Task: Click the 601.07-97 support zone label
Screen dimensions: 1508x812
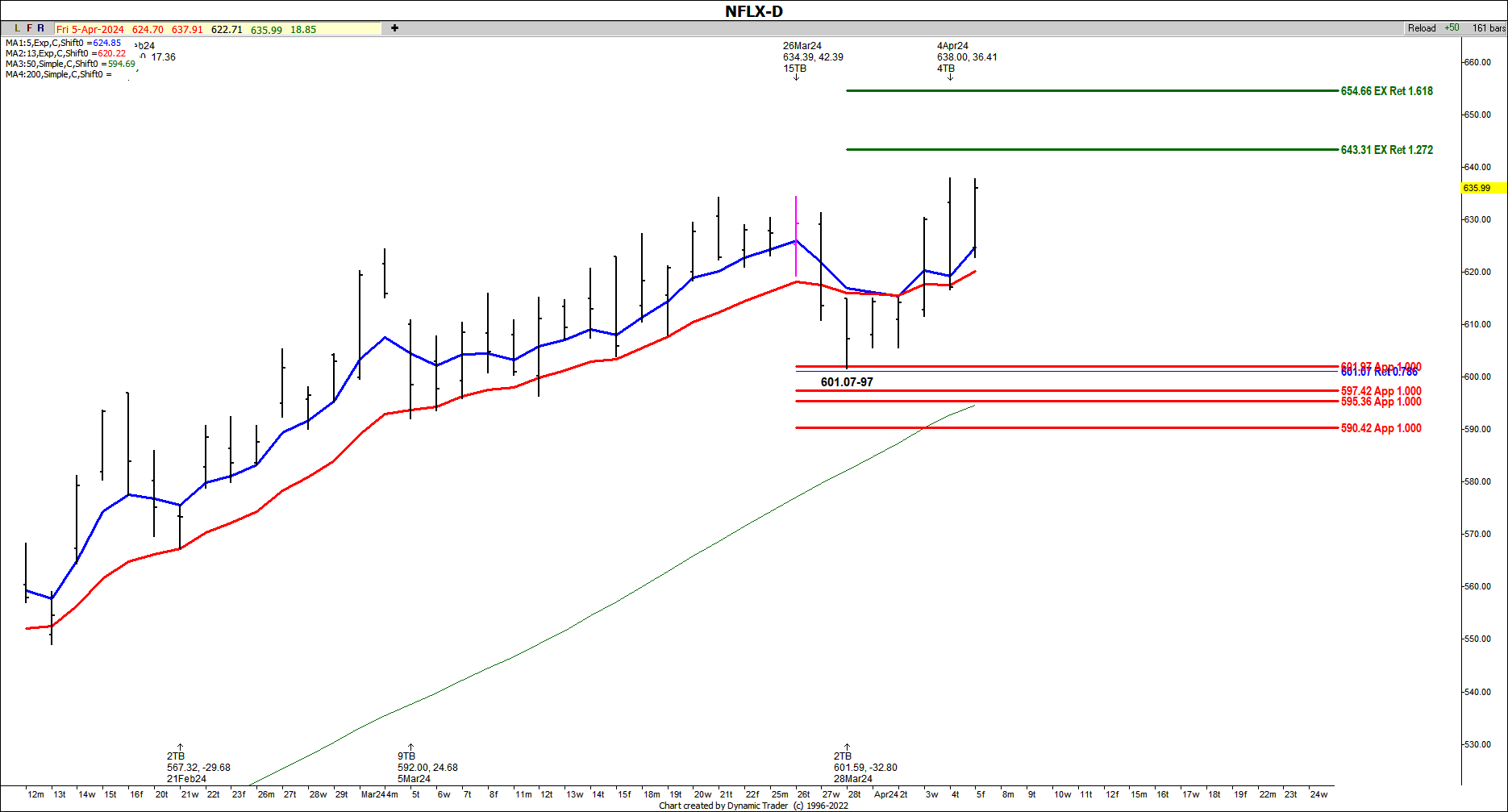Action: 847,382
